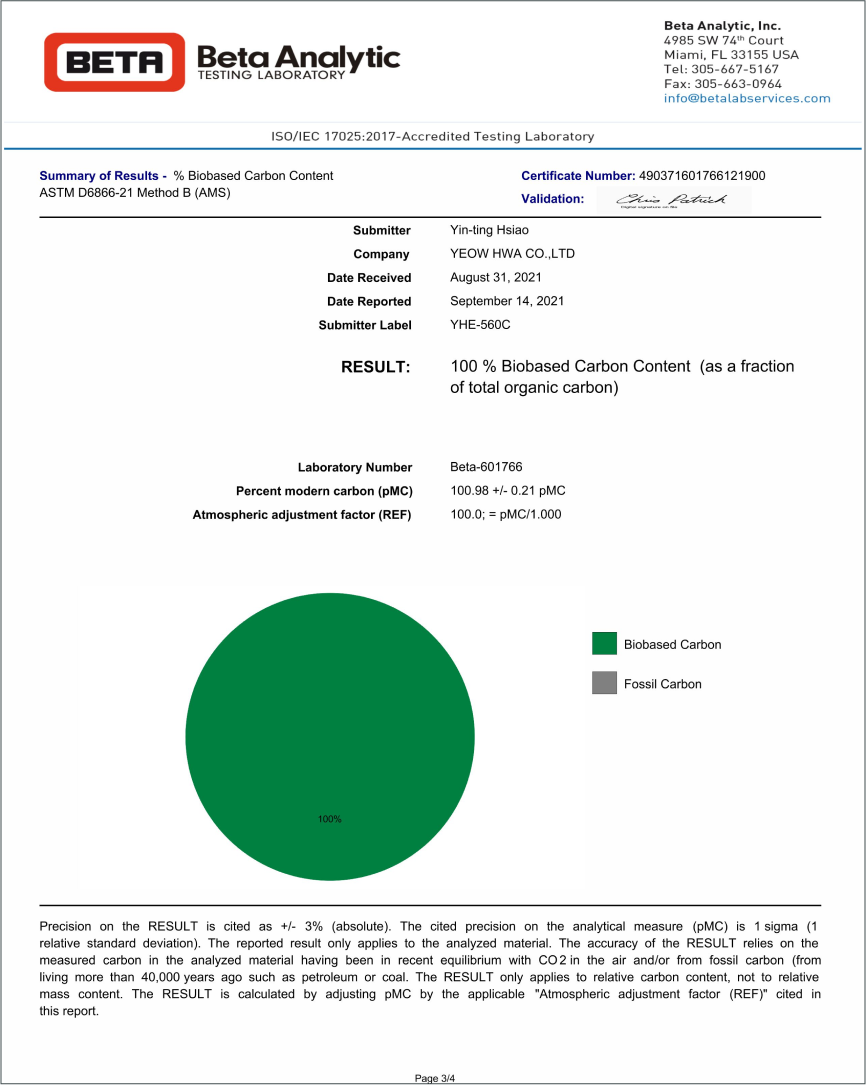Screen dimensions: 866x1085
Task: Click the laboratory number Beta-601766
Action: pyautogui.click(x=486, y=467)
